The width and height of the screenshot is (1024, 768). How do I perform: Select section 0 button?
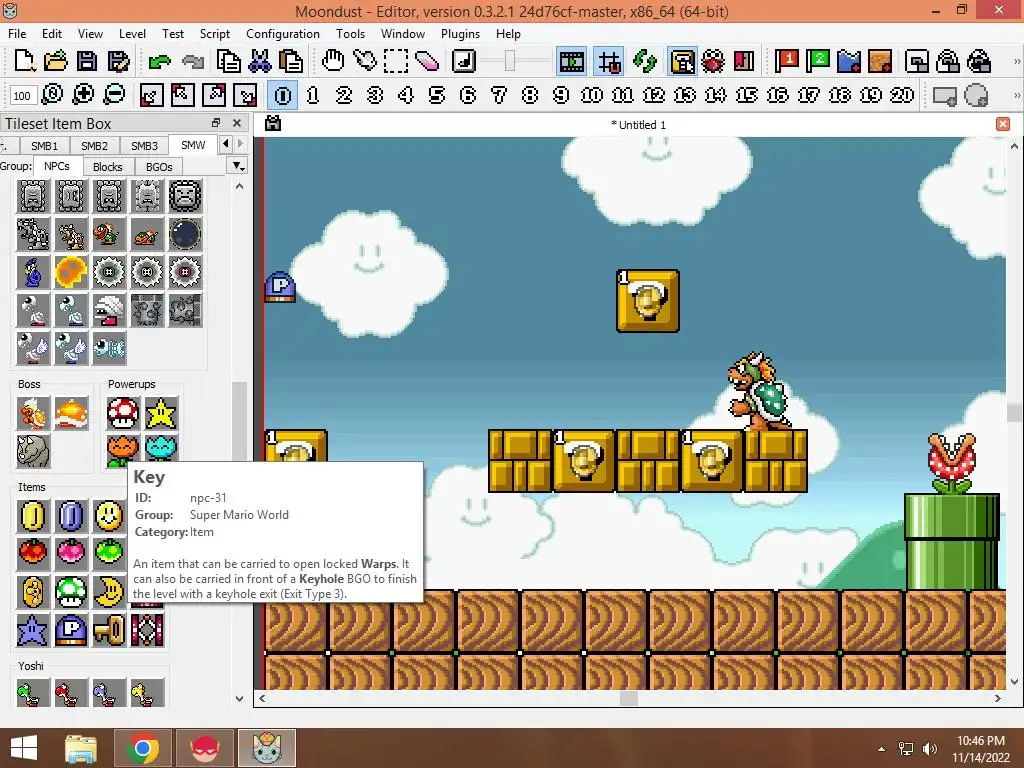point(283,95)
